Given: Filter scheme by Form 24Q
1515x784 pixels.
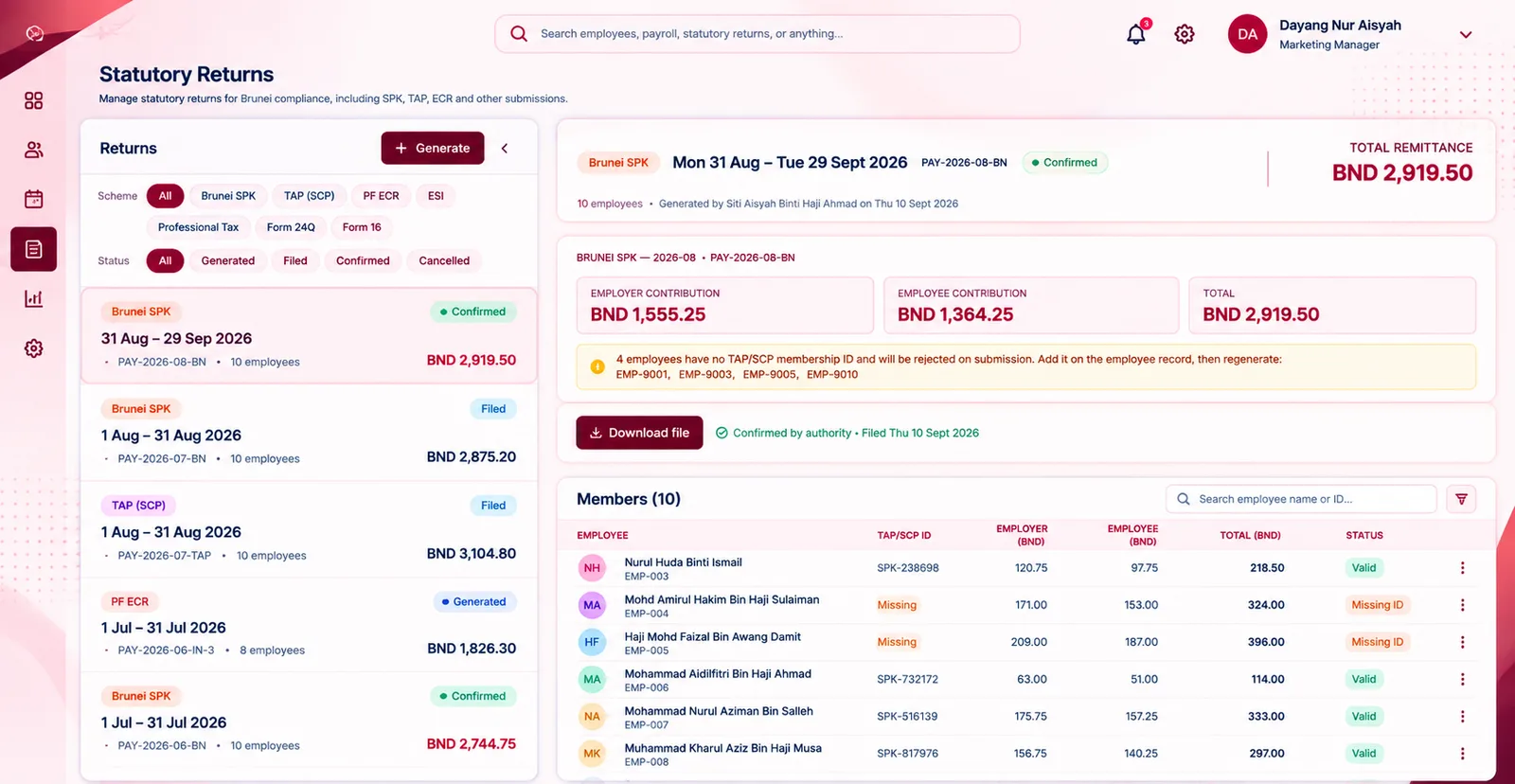Looking at the screenshot, I should [x=291, y=227].
